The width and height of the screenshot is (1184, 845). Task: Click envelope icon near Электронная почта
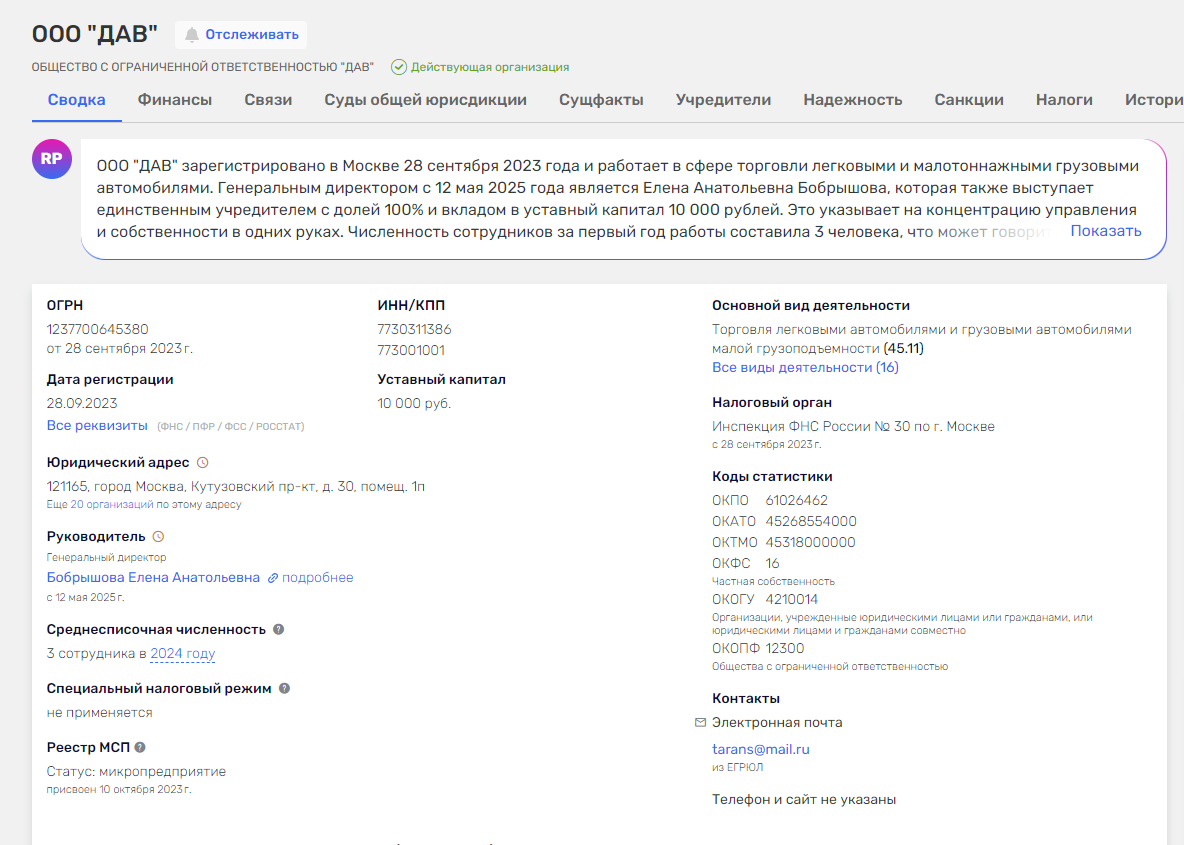[x=700, y=723]
